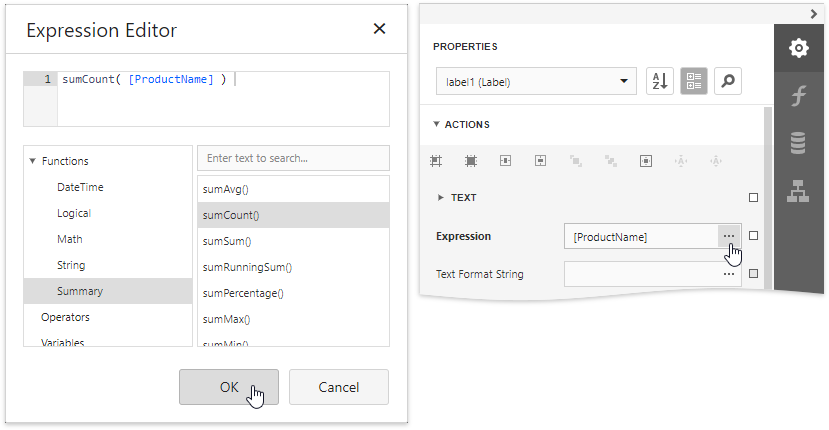
Task: Click the search properties magnifier icon
Action: pyautogui.click(x=728, y=81)
